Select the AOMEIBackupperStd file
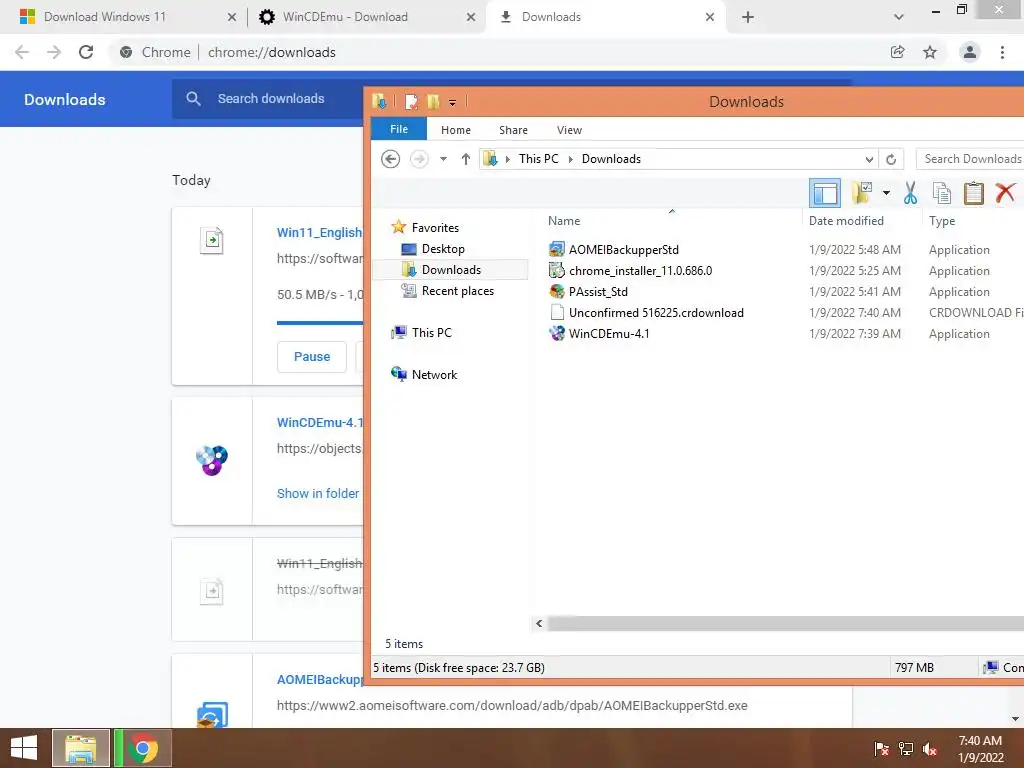The width and height of the screenshot is (1024, 768). (x=623, y=249)
